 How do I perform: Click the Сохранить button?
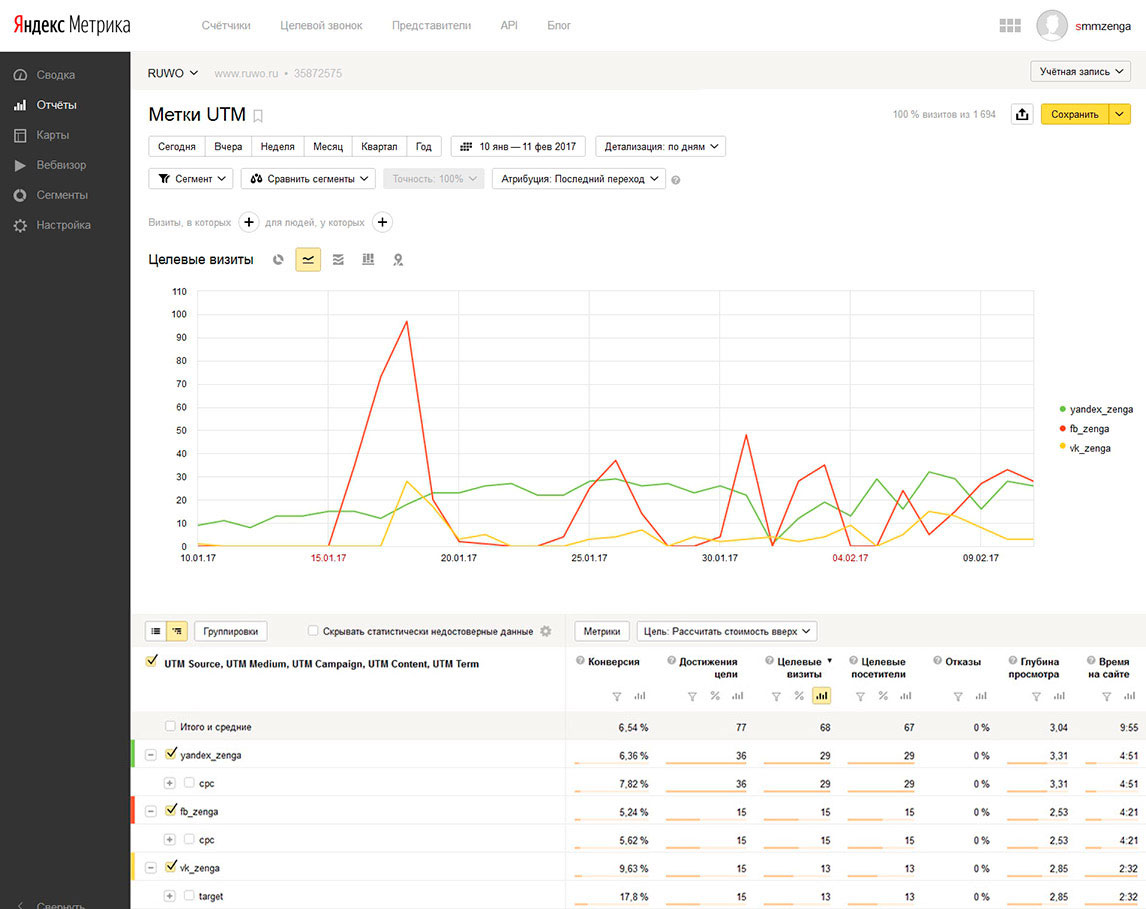(x=1074, y=115)
